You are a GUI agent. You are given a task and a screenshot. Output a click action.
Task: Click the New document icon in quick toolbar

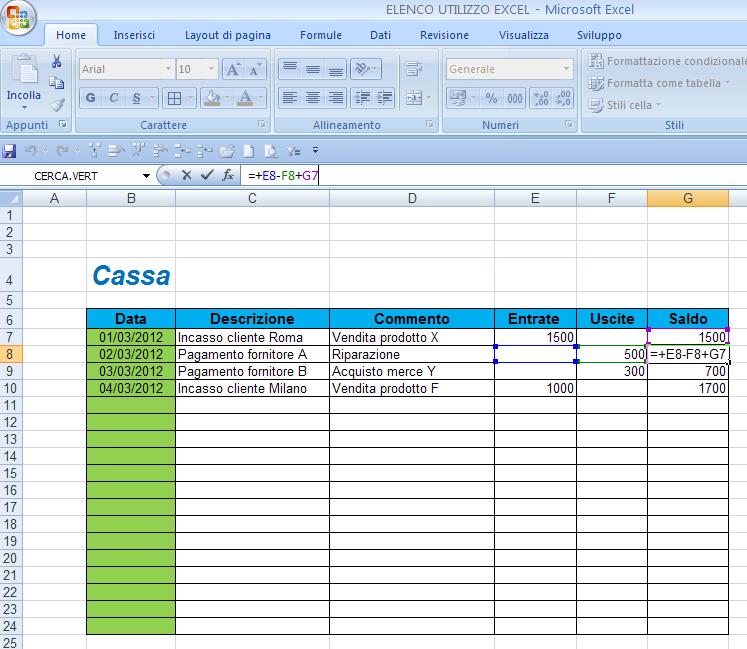[249, 151]
